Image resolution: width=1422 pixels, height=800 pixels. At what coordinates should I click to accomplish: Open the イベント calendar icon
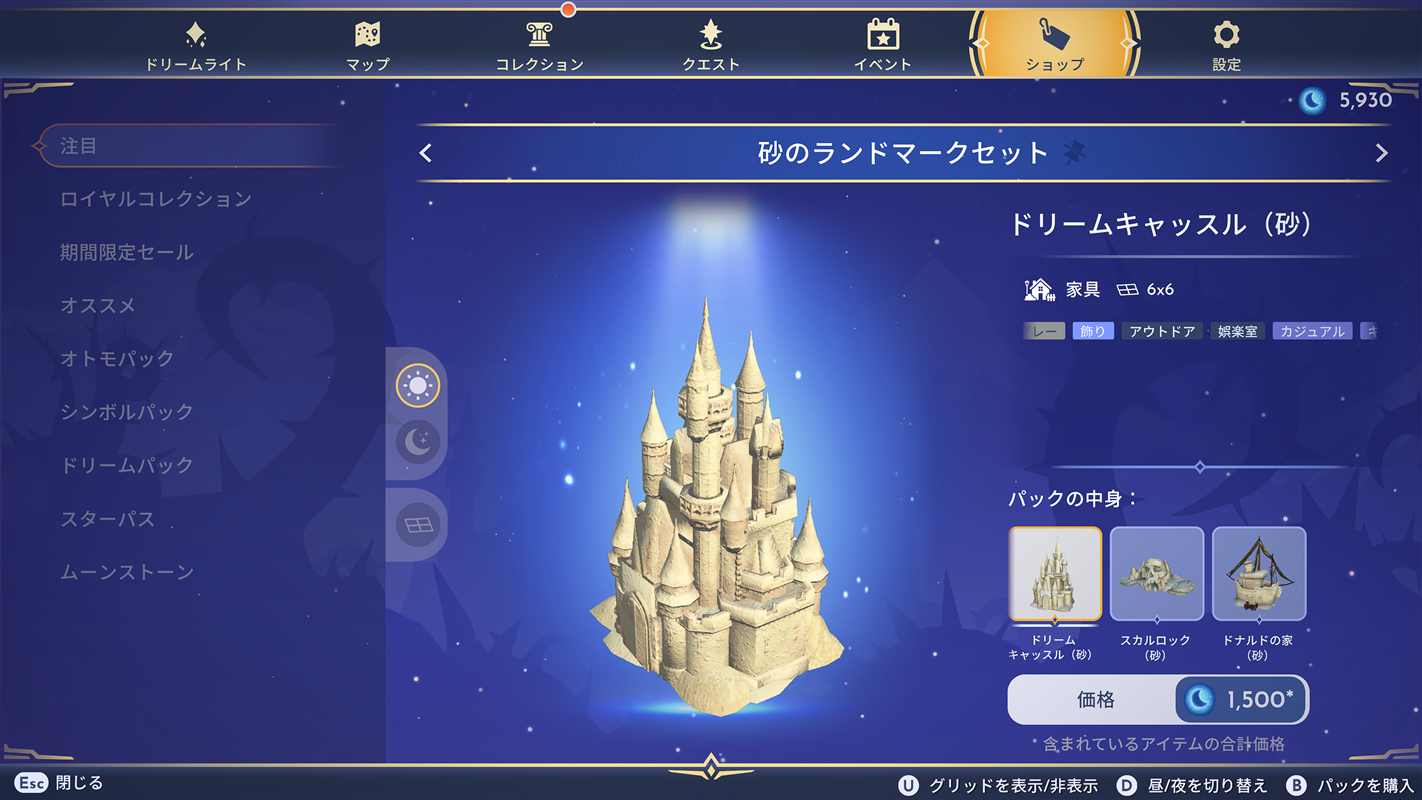[x=882, y=35]
